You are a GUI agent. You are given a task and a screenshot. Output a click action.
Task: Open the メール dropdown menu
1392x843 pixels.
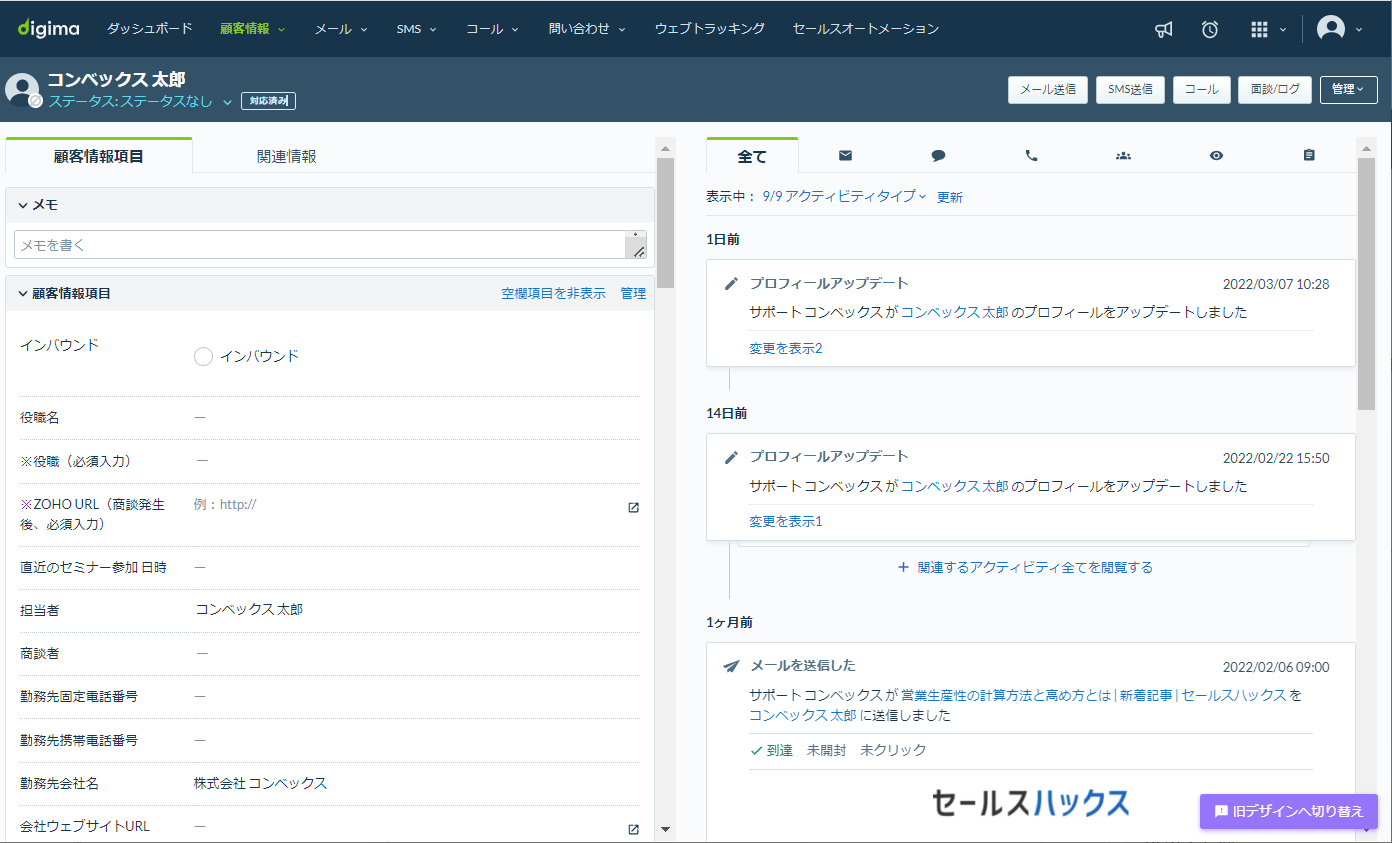(341, 29)
